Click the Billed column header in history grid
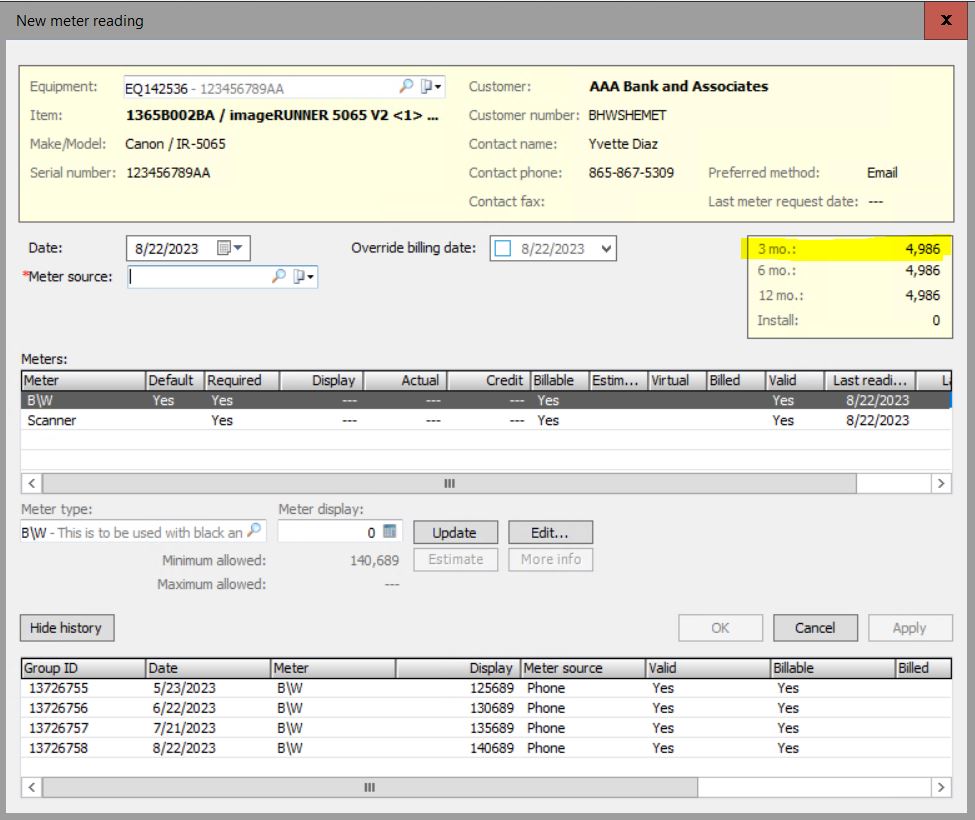The image size is (975, 820). coord(923,668)
